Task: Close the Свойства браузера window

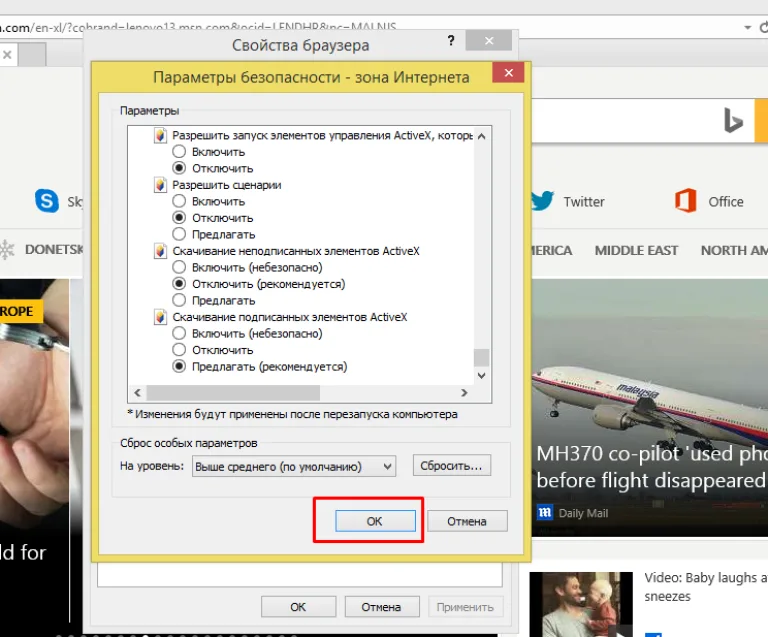Action: [489, 41]
